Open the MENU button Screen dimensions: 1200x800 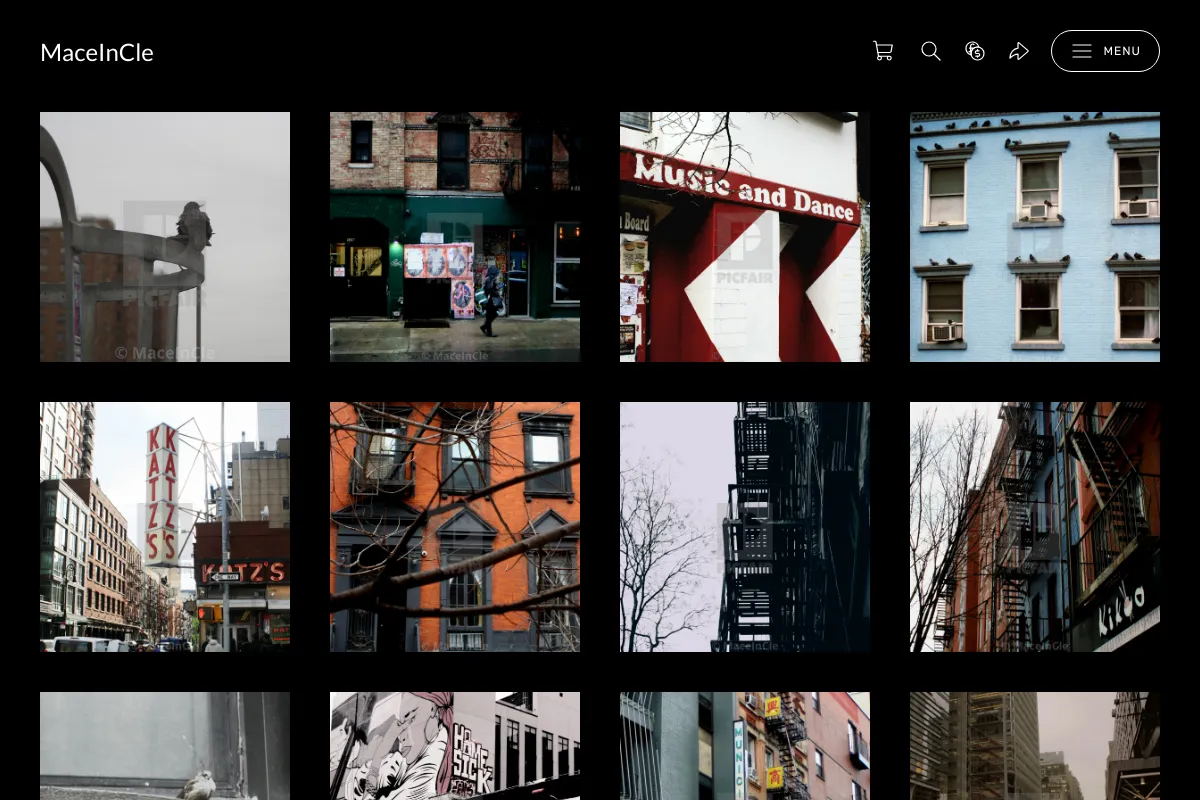pyautogui.click(x=1105, y=51)
